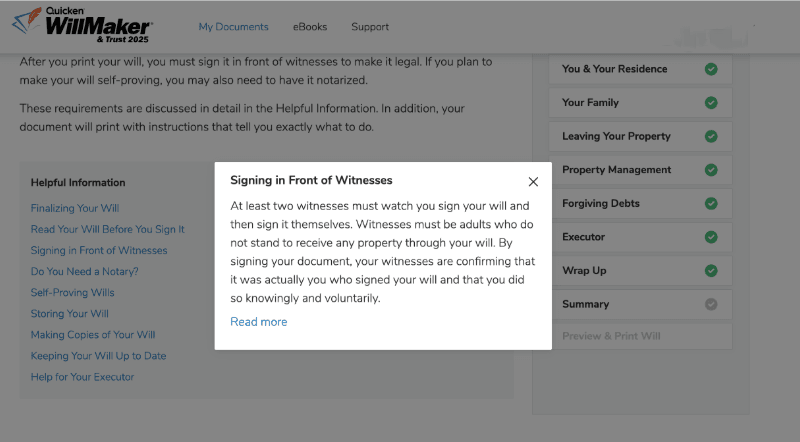Click checkmark beside Property Management
The image size is (800, 442).
pyautogui.click(x=711, y=170)
